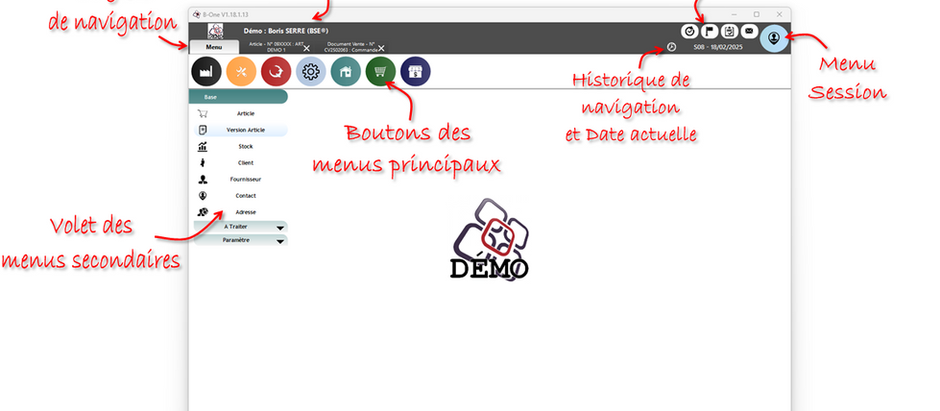Click the B-One app icon in title bar
The width and height of the screenshot is (940, 411).
[196, 14]
